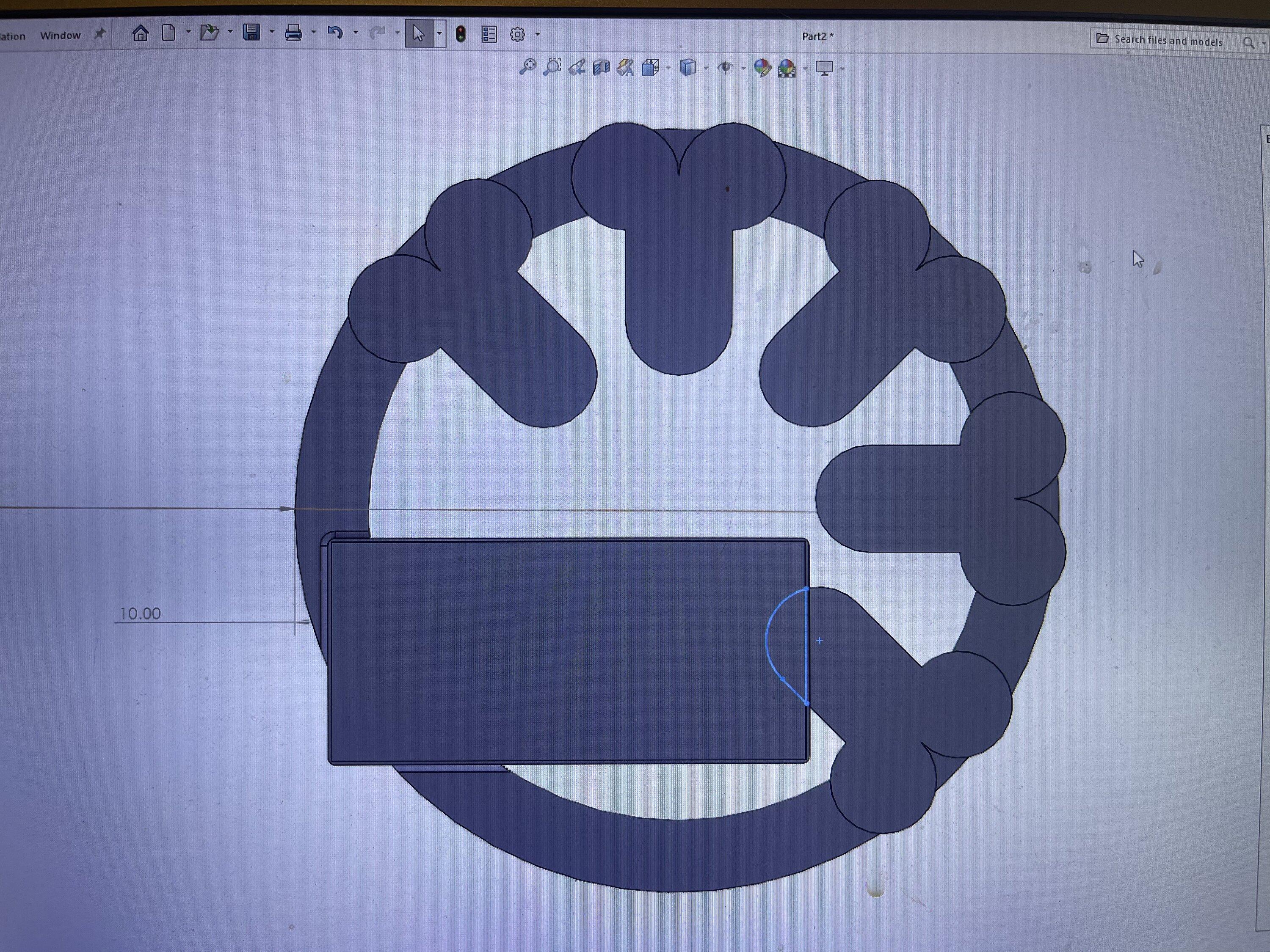Expand the New document dropdown arrow
The width and height of the screenshot is (1270, 952).
pos(188,32)
